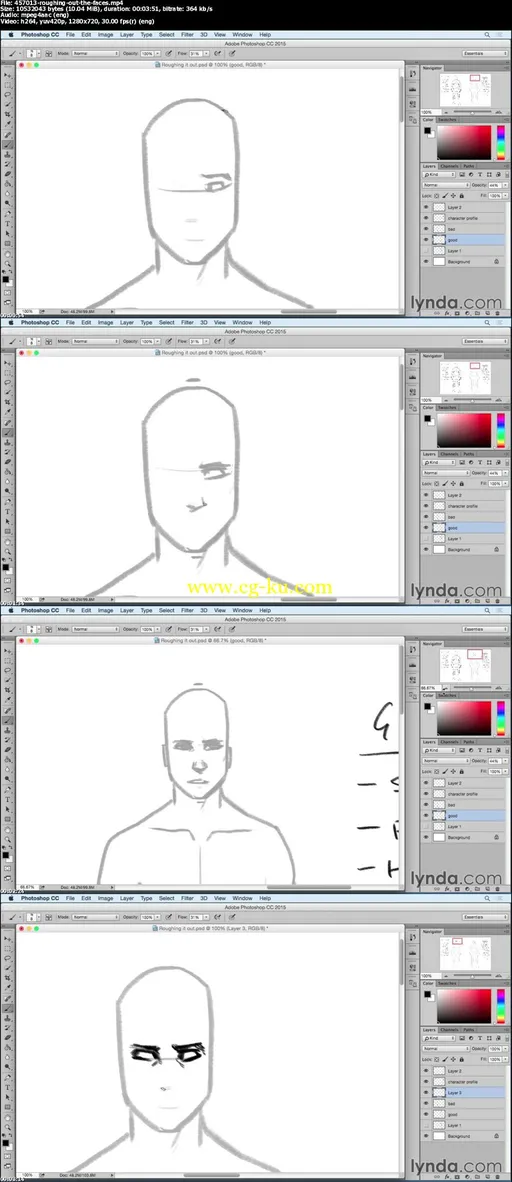Select Blur tool in the one-eyed sketch frame
Screen dimensions: 512x1182
click(8, 193)
